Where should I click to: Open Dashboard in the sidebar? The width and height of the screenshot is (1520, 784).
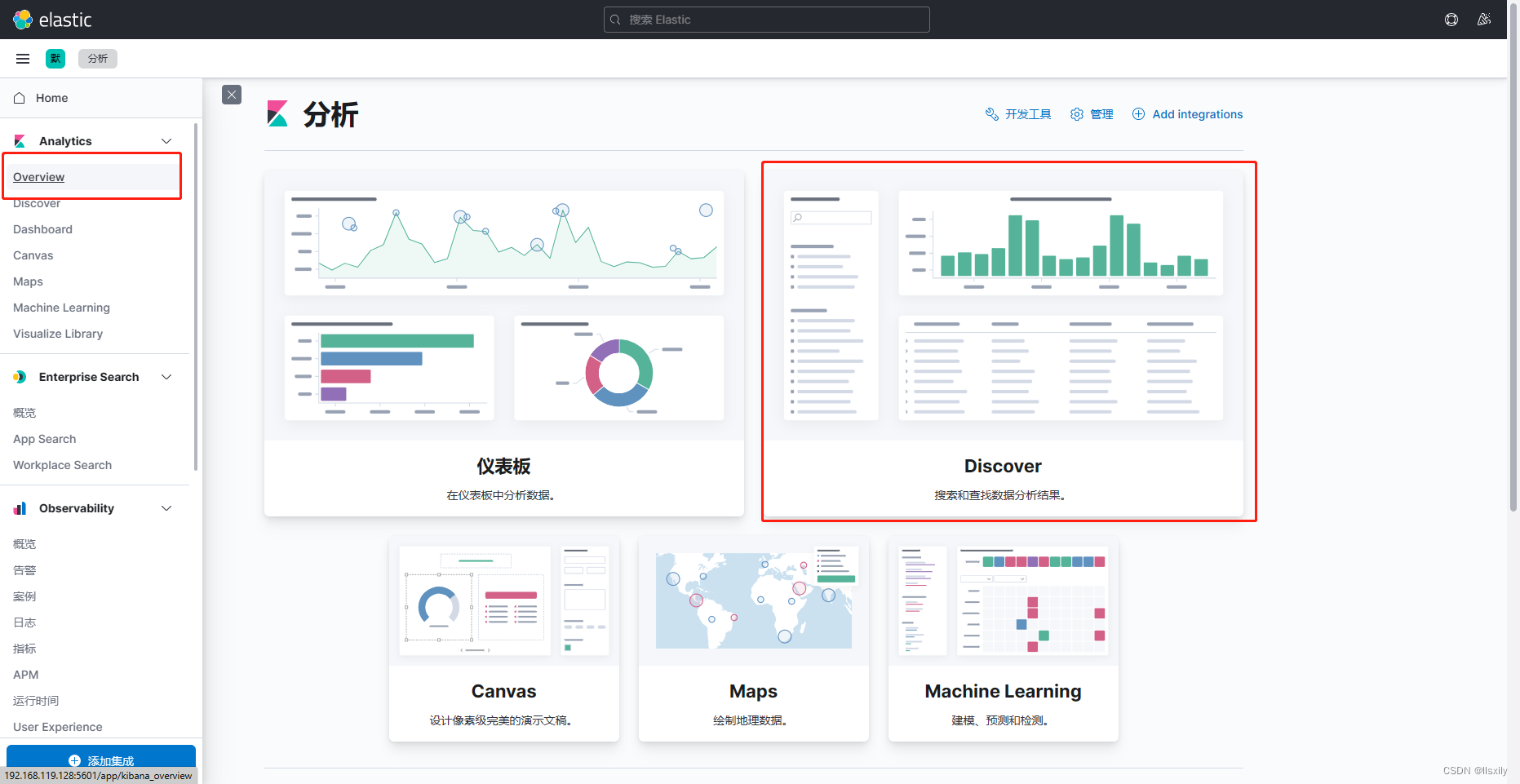point(42,229)
